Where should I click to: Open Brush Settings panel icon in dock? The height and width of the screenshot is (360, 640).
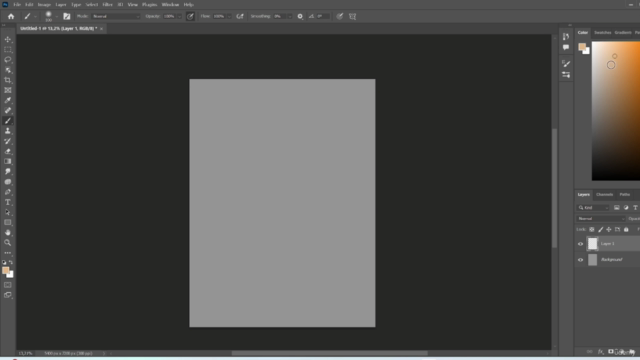pos(566,64)
